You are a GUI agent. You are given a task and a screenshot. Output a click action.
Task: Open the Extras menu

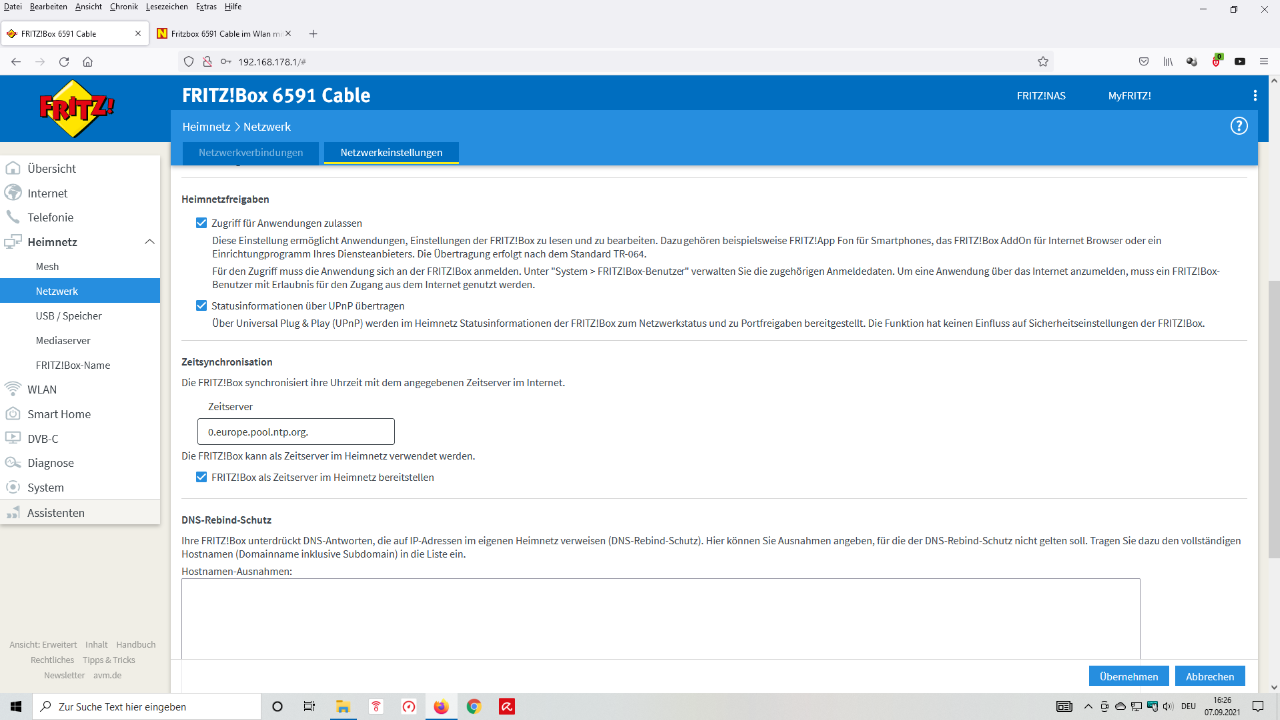click(206, 7)
